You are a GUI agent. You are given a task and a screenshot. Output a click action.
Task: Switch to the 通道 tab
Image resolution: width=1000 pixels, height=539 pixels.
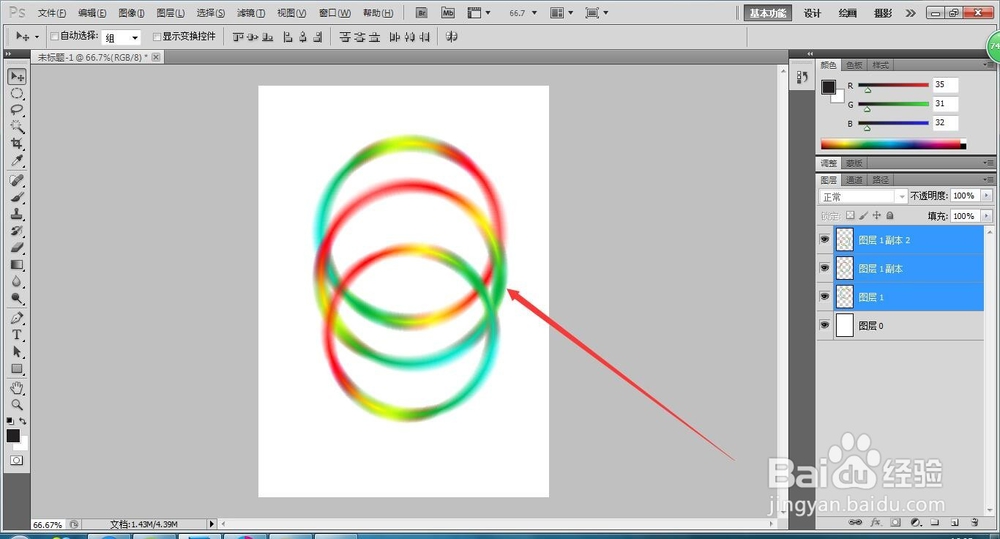tap(855, 180)
